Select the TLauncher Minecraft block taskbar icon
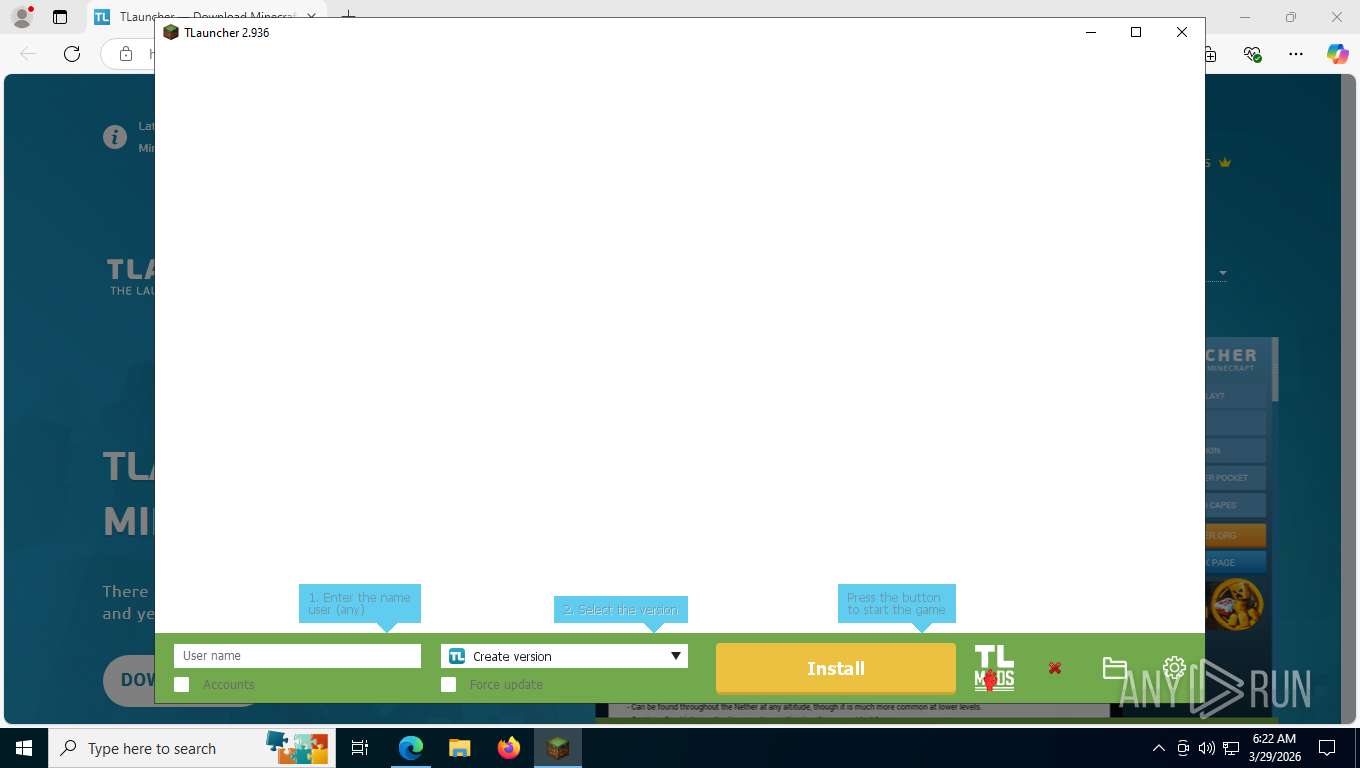 [x=558, y=748]
